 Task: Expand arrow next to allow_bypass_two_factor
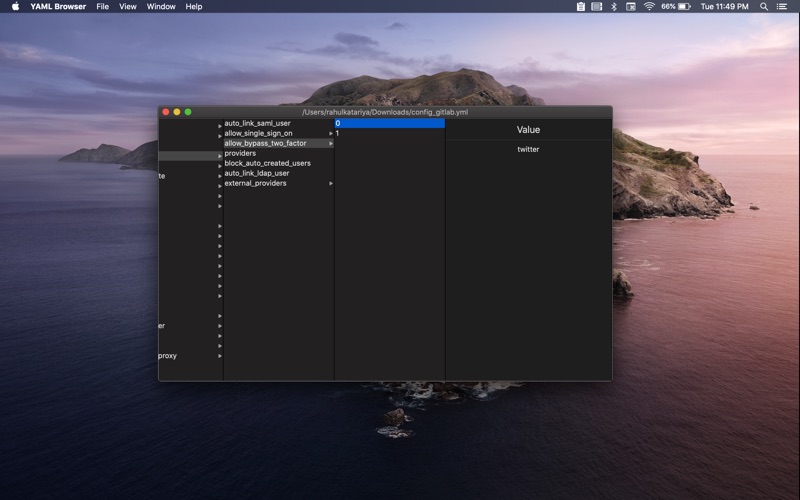[x=331, y=143]
